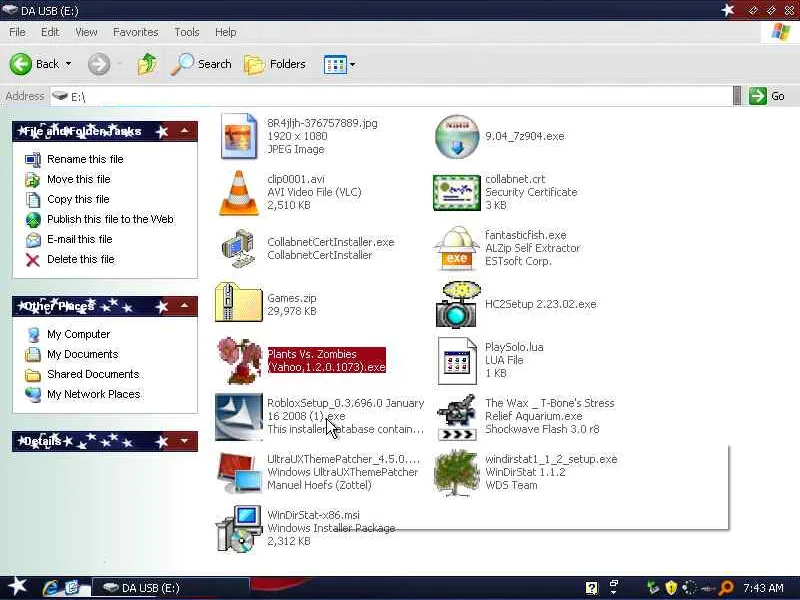Click the WinDirStat-x86.msi file name
Image resolution: width=800 pixels, height=600 pixels.
[313, 515]
